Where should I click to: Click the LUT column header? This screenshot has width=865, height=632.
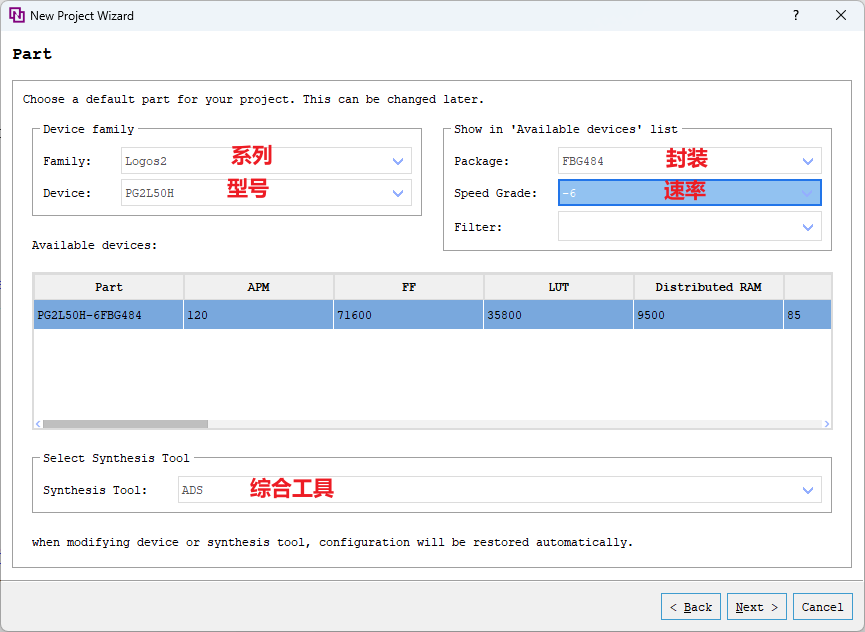pos(557,287)
